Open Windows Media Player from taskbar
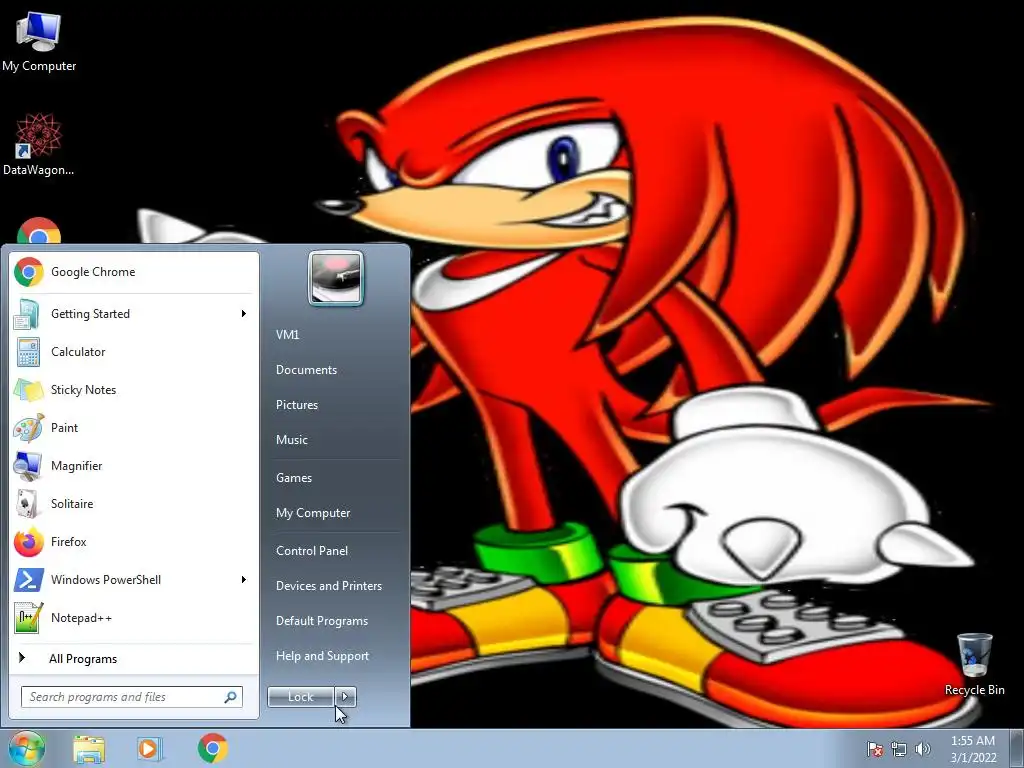Image resolution: width=1024 pixels, height=768 pixels. point(150,749)
